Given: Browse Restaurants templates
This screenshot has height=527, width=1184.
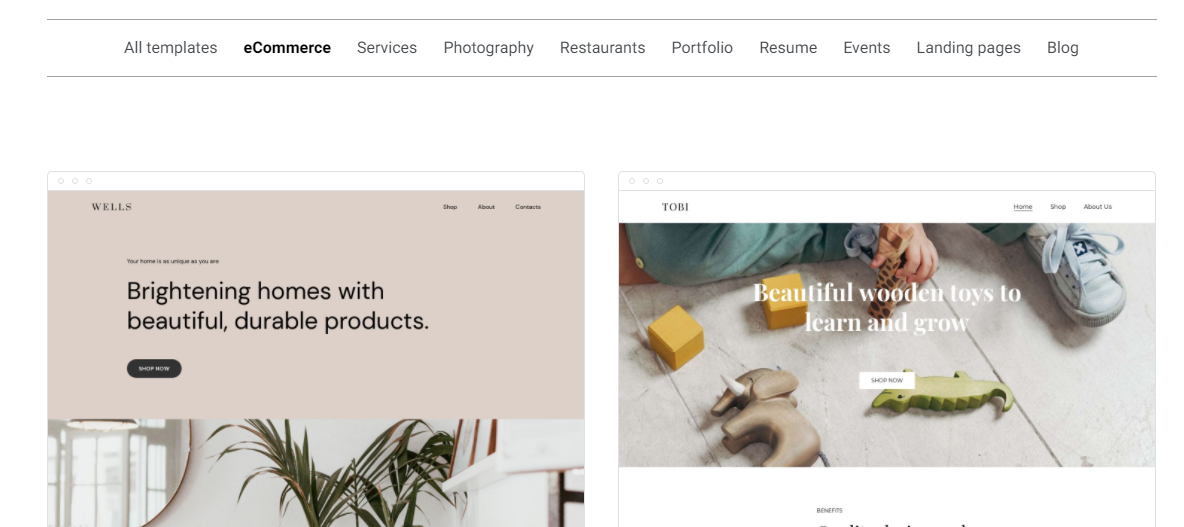Looking at the screenshot, I should tap(603, 48).
